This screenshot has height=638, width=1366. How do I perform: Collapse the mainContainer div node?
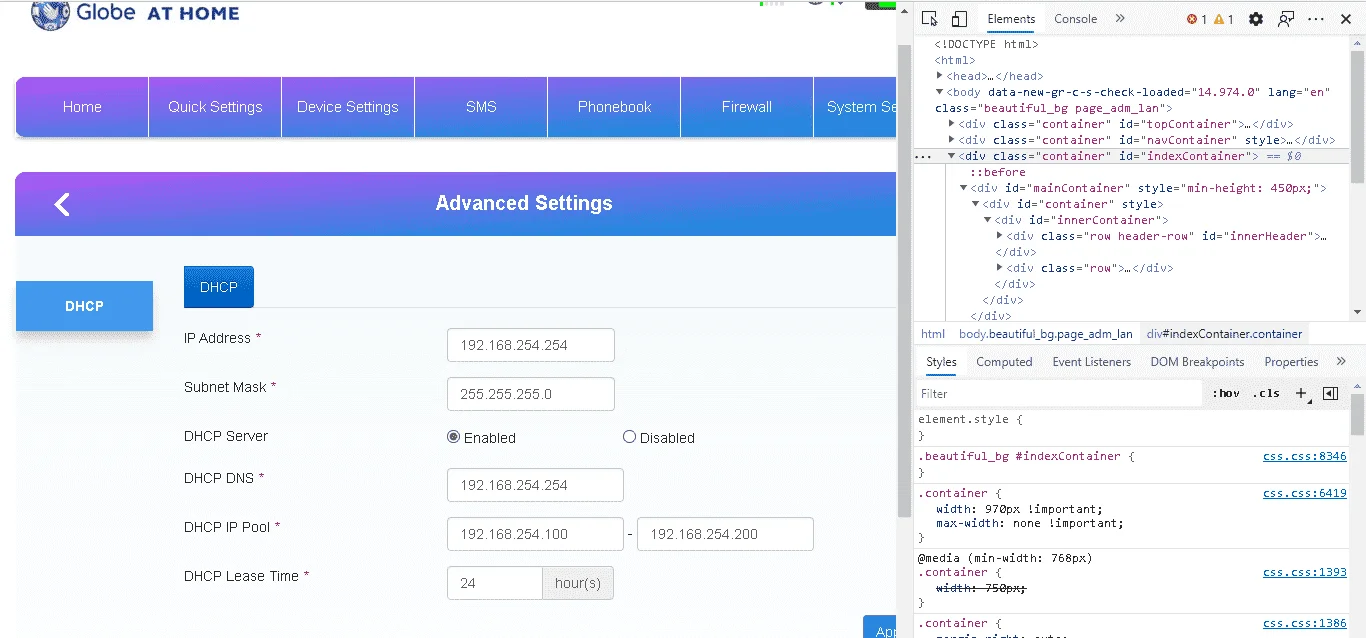pos(963,188)
